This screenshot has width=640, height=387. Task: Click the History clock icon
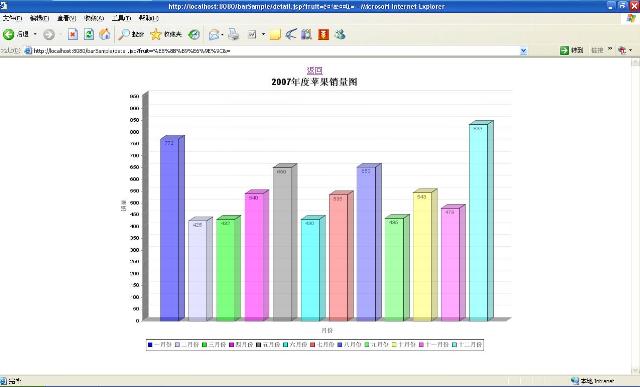pos(194,35)
